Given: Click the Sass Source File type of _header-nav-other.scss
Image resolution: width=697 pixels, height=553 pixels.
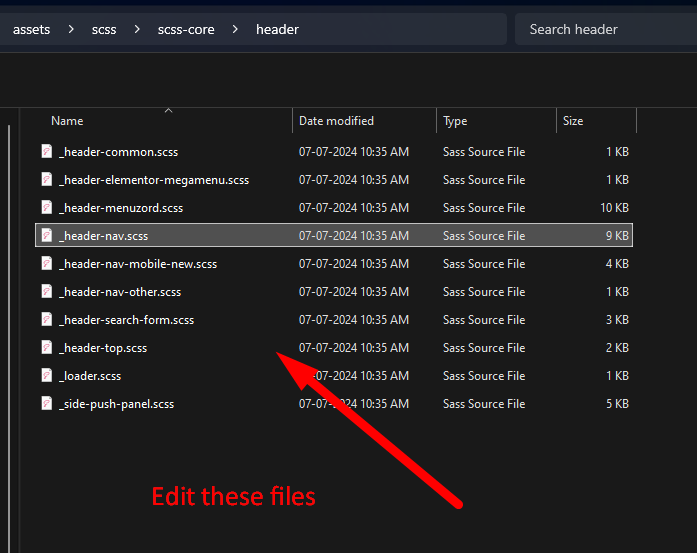Looking at the screenshot, I should pos(484,292).
